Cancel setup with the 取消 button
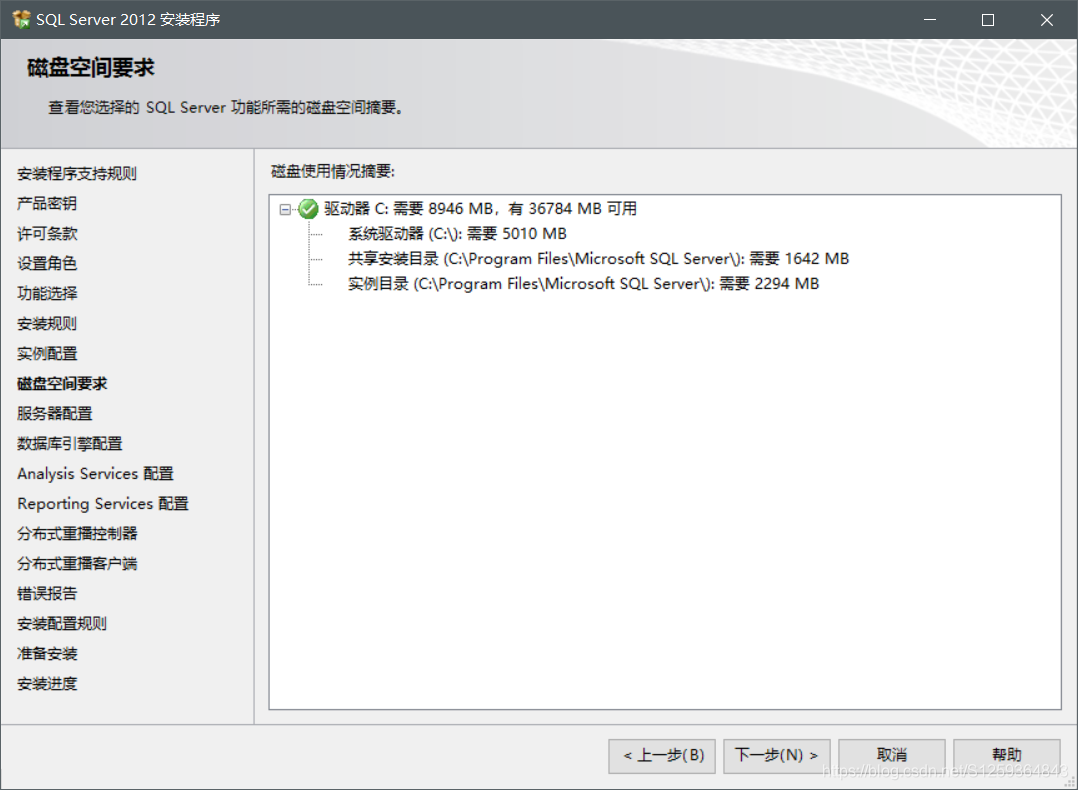1078x790 pixels. pyautogui.click(x=892, y=756)
